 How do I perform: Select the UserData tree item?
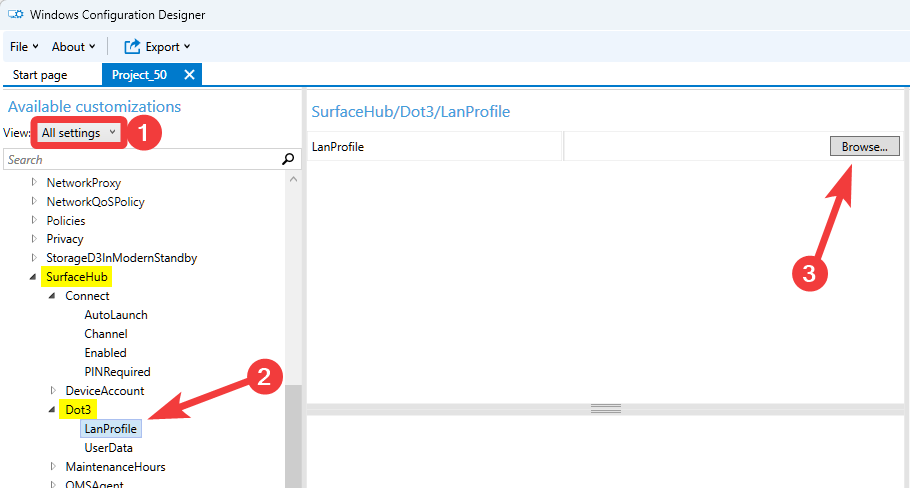tap(108, 448)
